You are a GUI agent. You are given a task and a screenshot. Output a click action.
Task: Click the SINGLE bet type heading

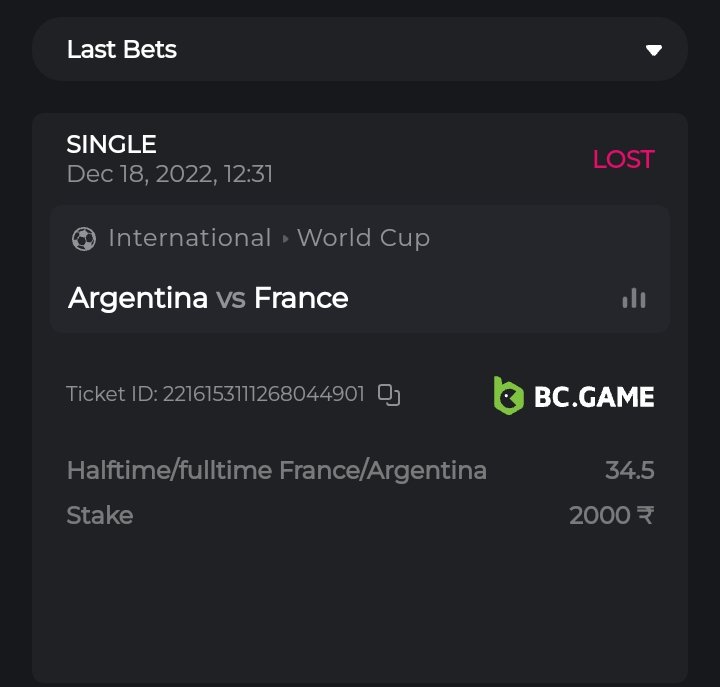click(x=111, y=144)
